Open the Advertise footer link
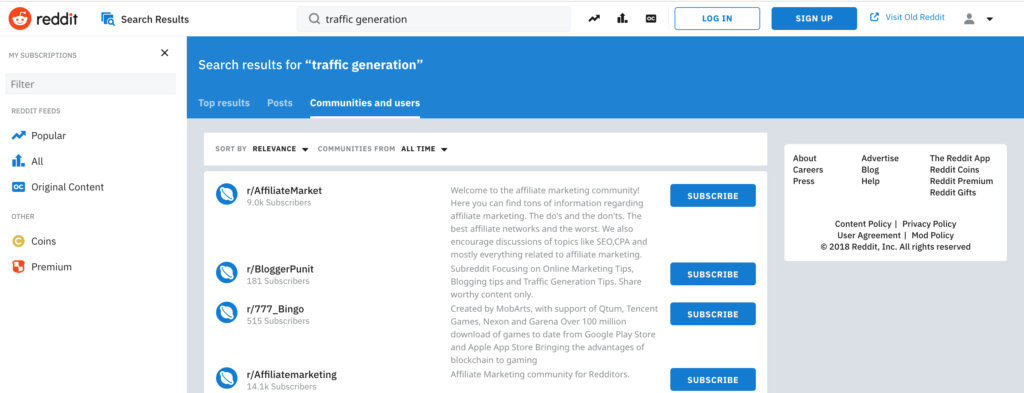Screen dimensions: 1024x393 [880, 158]
